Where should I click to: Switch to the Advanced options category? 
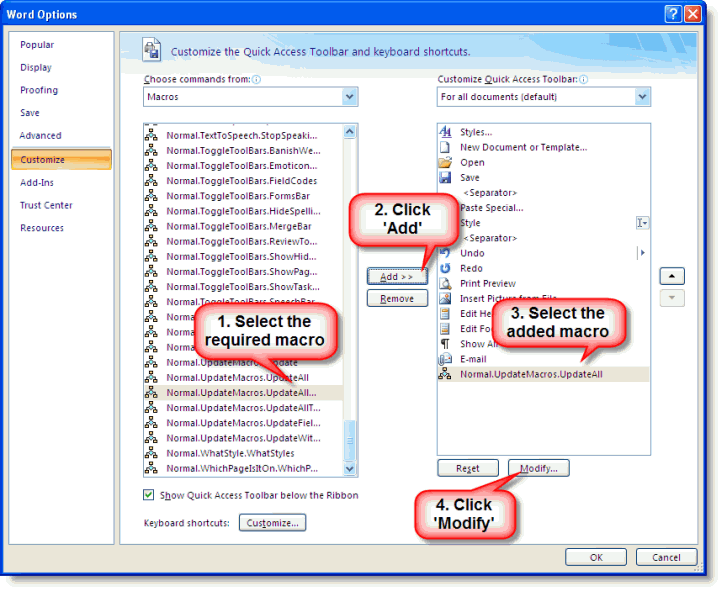40,135
